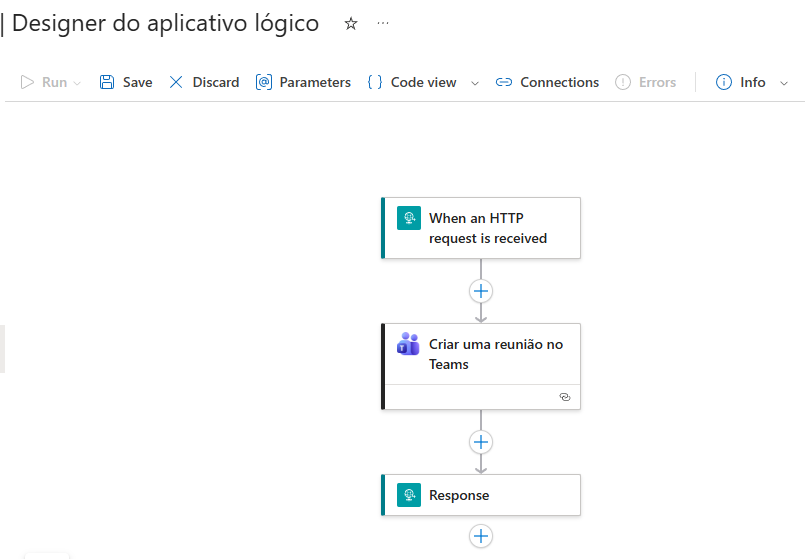The width and height of the screenshot is (805, 559).
Task: Expand the Run dropdown arrow
Action: 78,83
